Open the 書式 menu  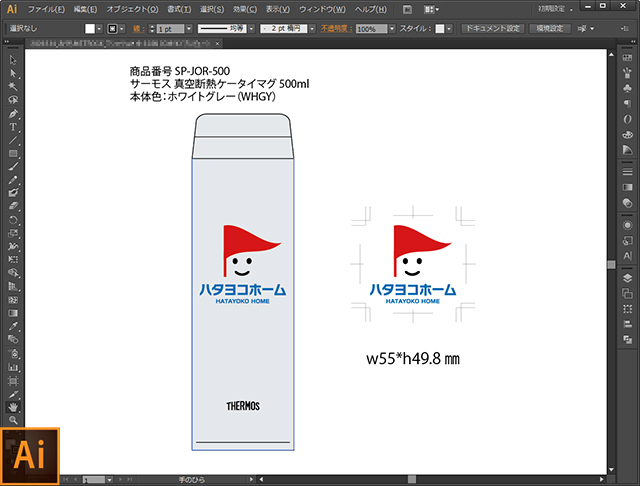179,9
